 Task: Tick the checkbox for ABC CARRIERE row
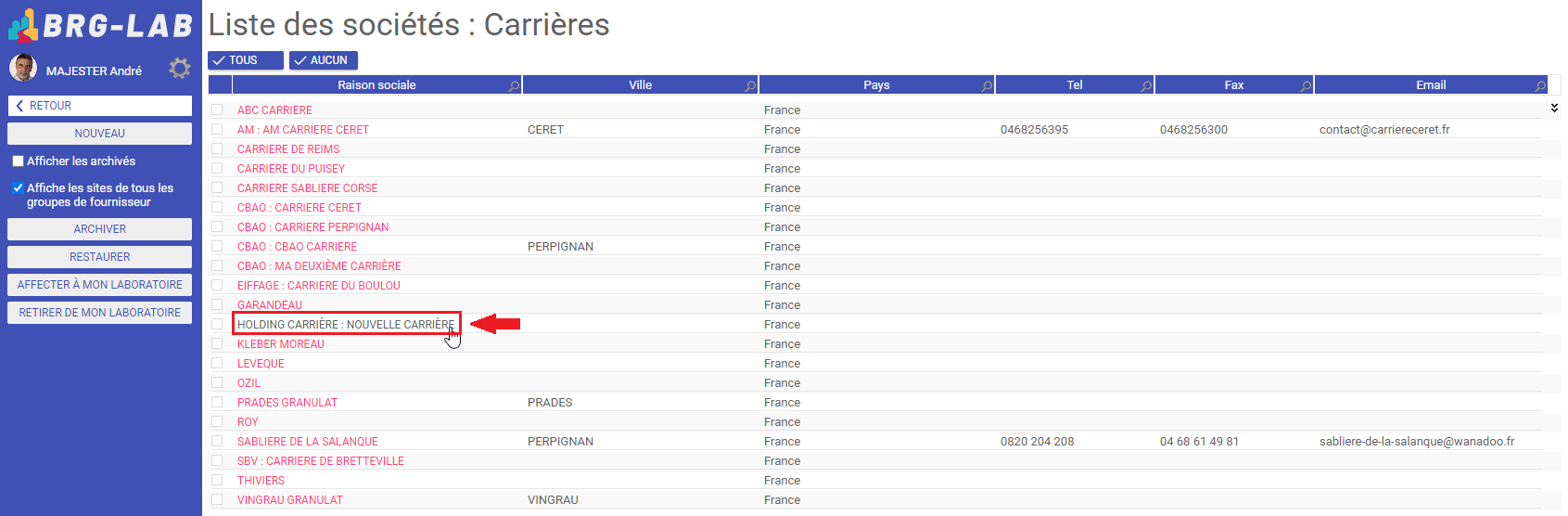click(217, 110)
